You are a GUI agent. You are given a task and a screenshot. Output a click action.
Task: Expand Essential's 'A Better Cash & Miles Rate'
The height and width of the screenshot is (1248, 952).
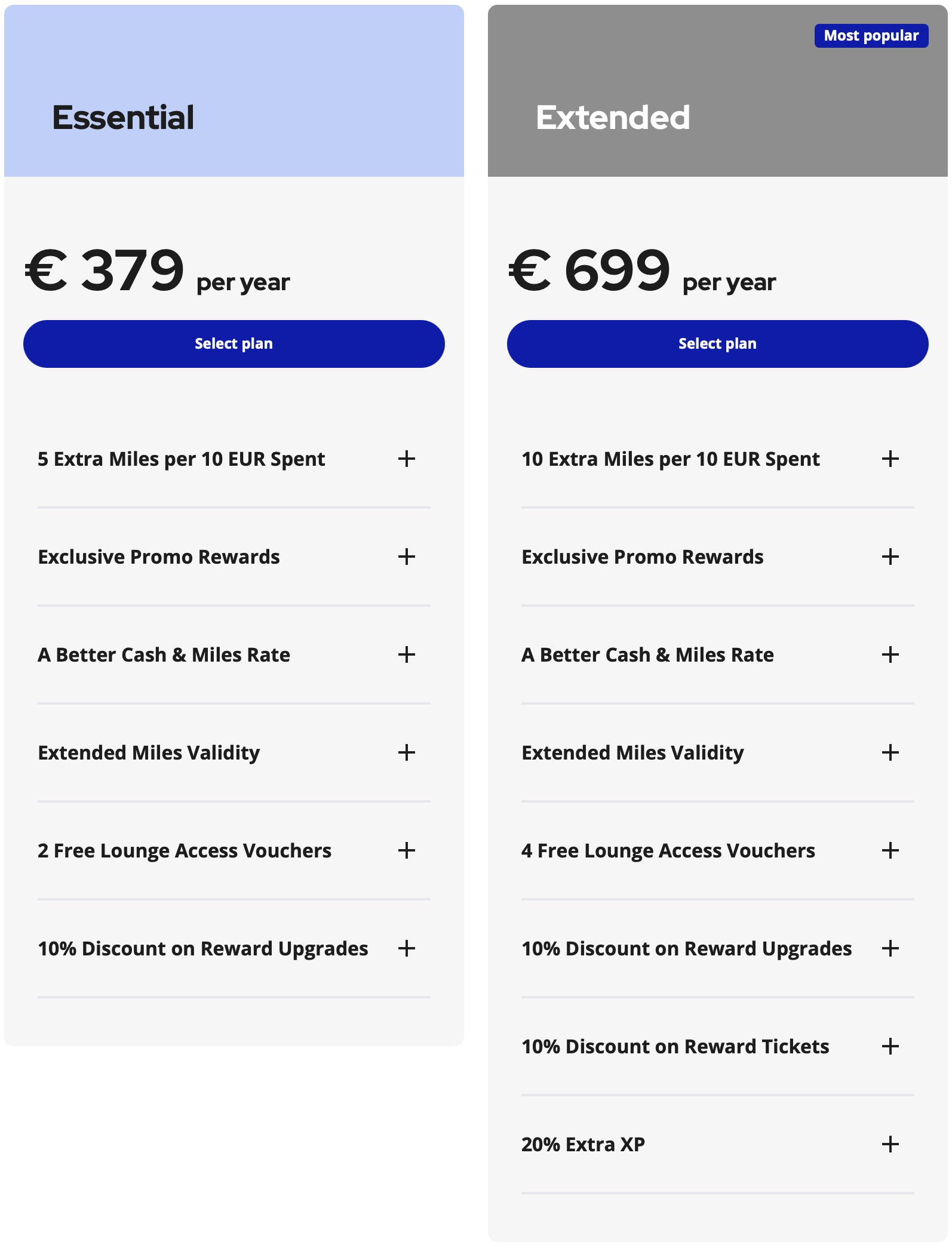pyautogui.click(x=407, y=655)
